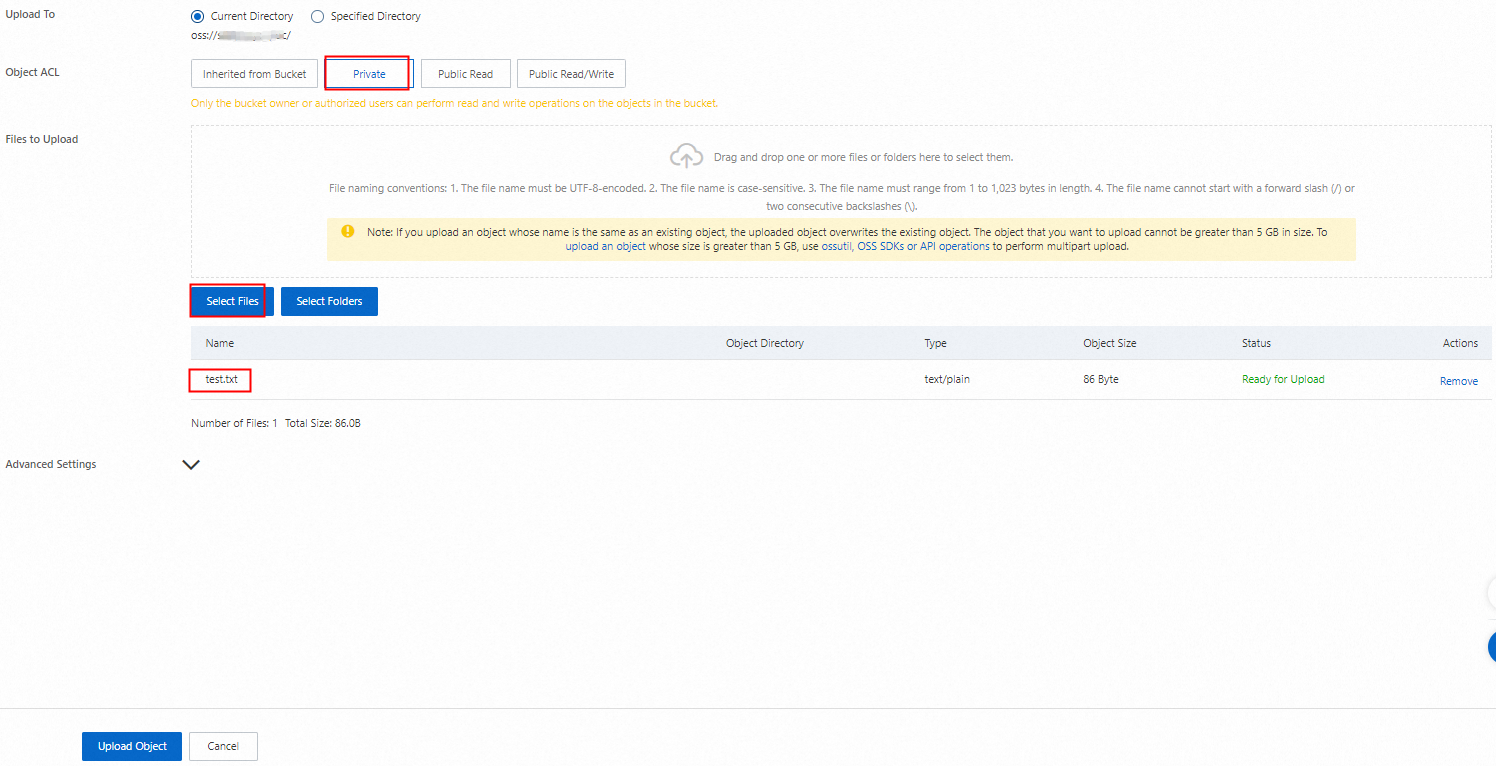Expand the Advanced Settings chevron

click(191, 465)
